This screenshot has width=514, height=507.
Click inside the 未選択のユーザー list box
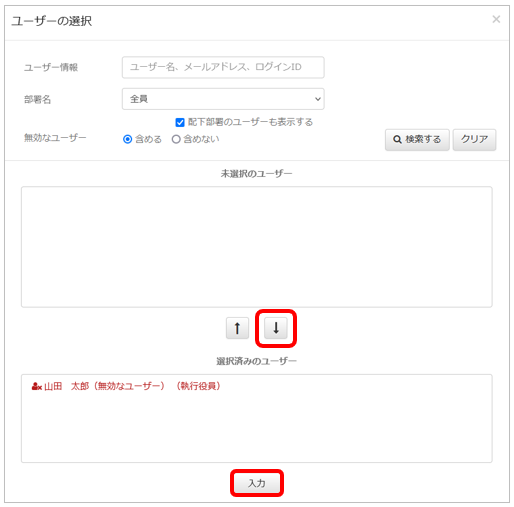(x=257, y=247)
